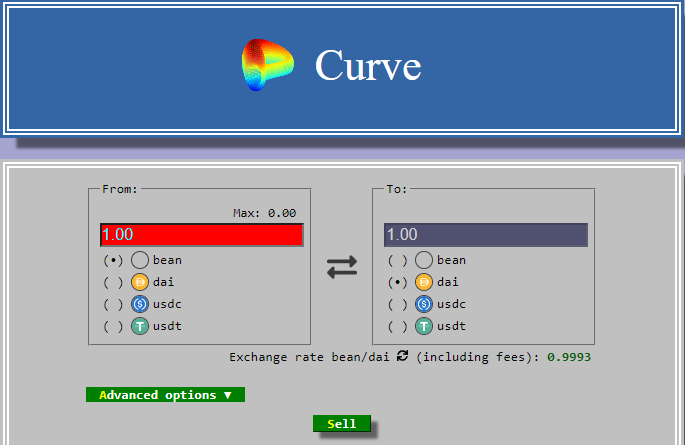Click the usdt label in To panel
This screenshot has height=445, width=685.
point(451,326)
